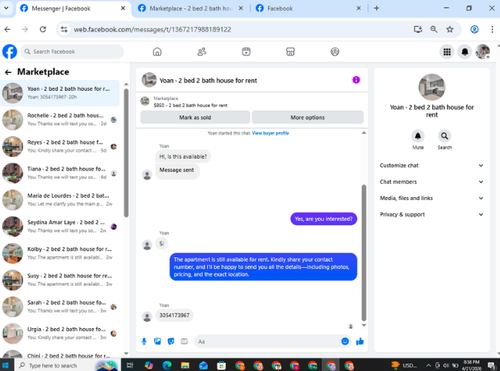Click the GIF picker icon
The image size is (500, 371).
[x=184, y=341]
